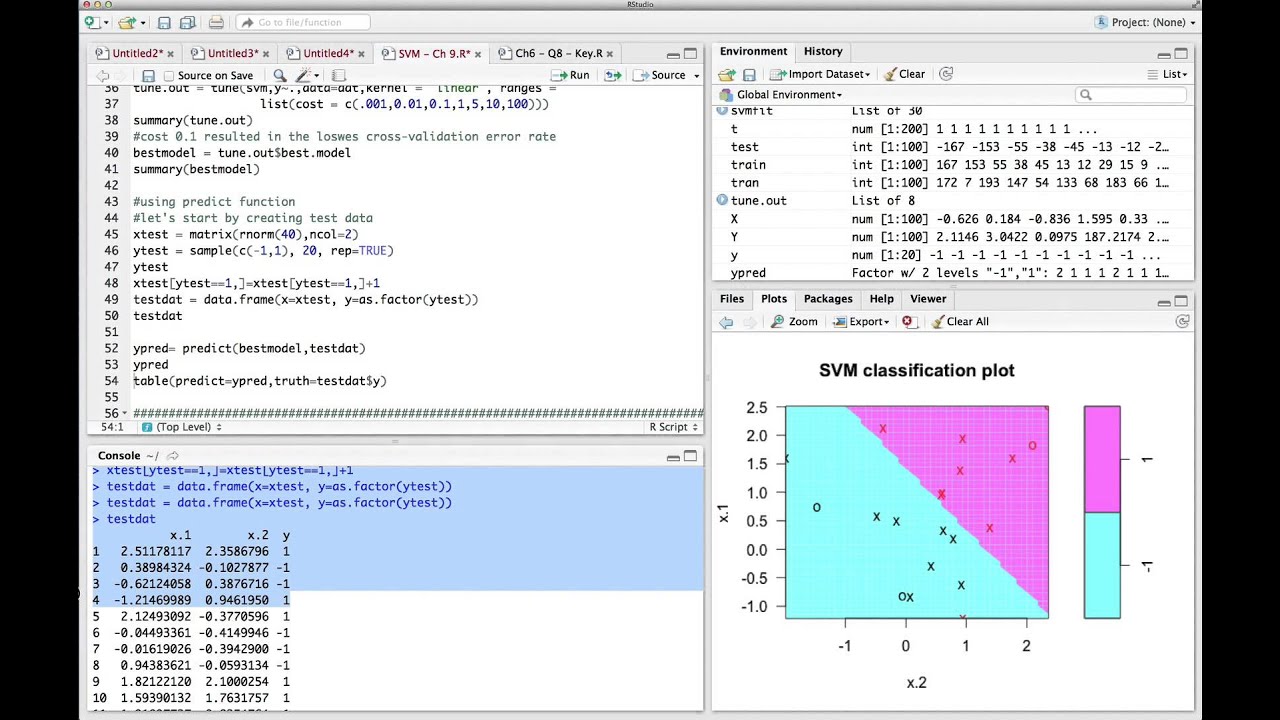Image resolution: width=1280 pixels, height=720 pixels.
Task: Click the cyan area of the plot legend
Action: (1102, 565)
